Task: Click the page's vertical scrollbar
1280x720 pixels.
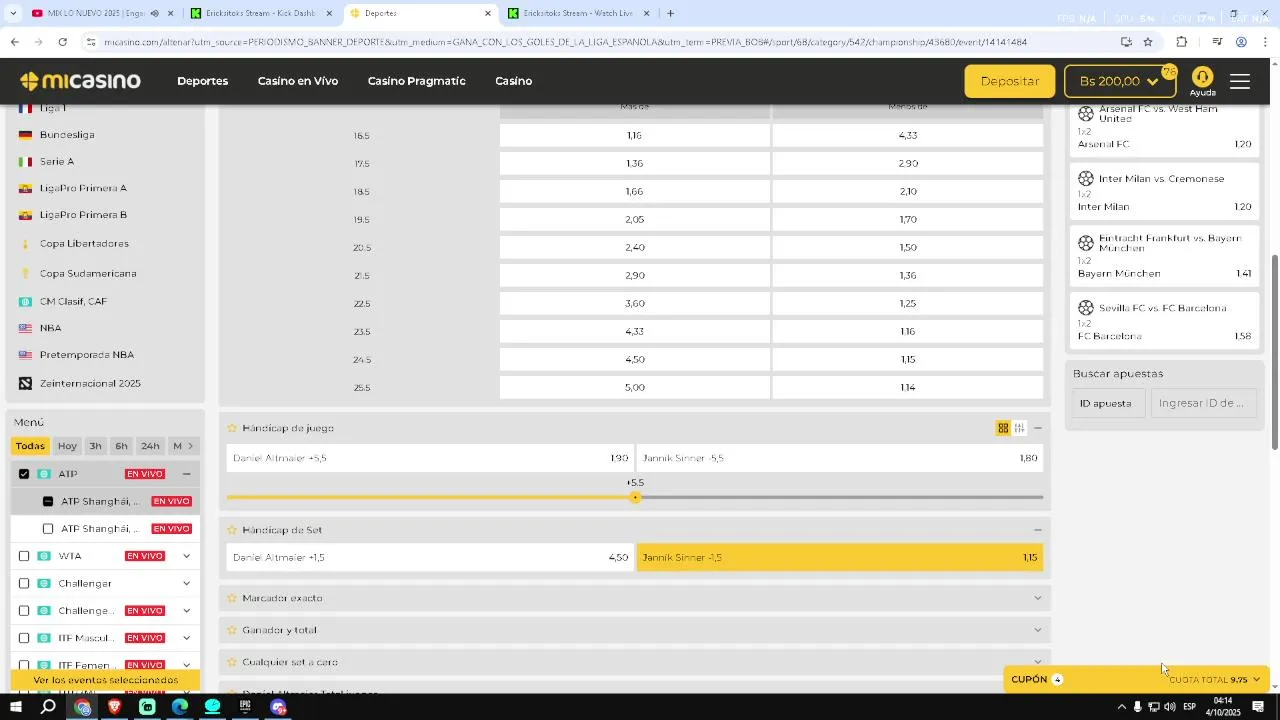Action: click(x=1275, y=352)
